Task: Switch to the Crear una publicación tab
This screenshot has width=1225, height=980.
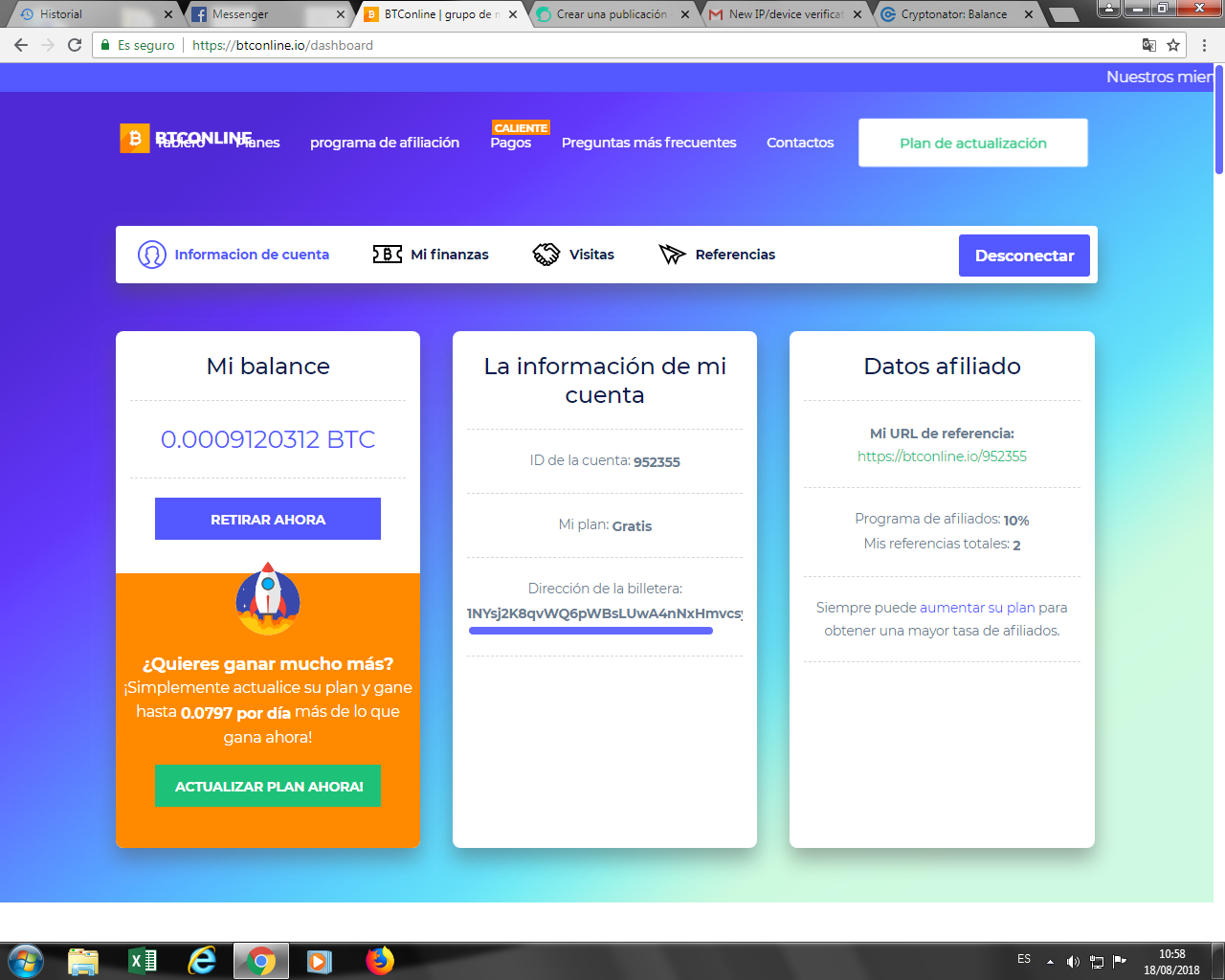Action: (x=611, y=14)
